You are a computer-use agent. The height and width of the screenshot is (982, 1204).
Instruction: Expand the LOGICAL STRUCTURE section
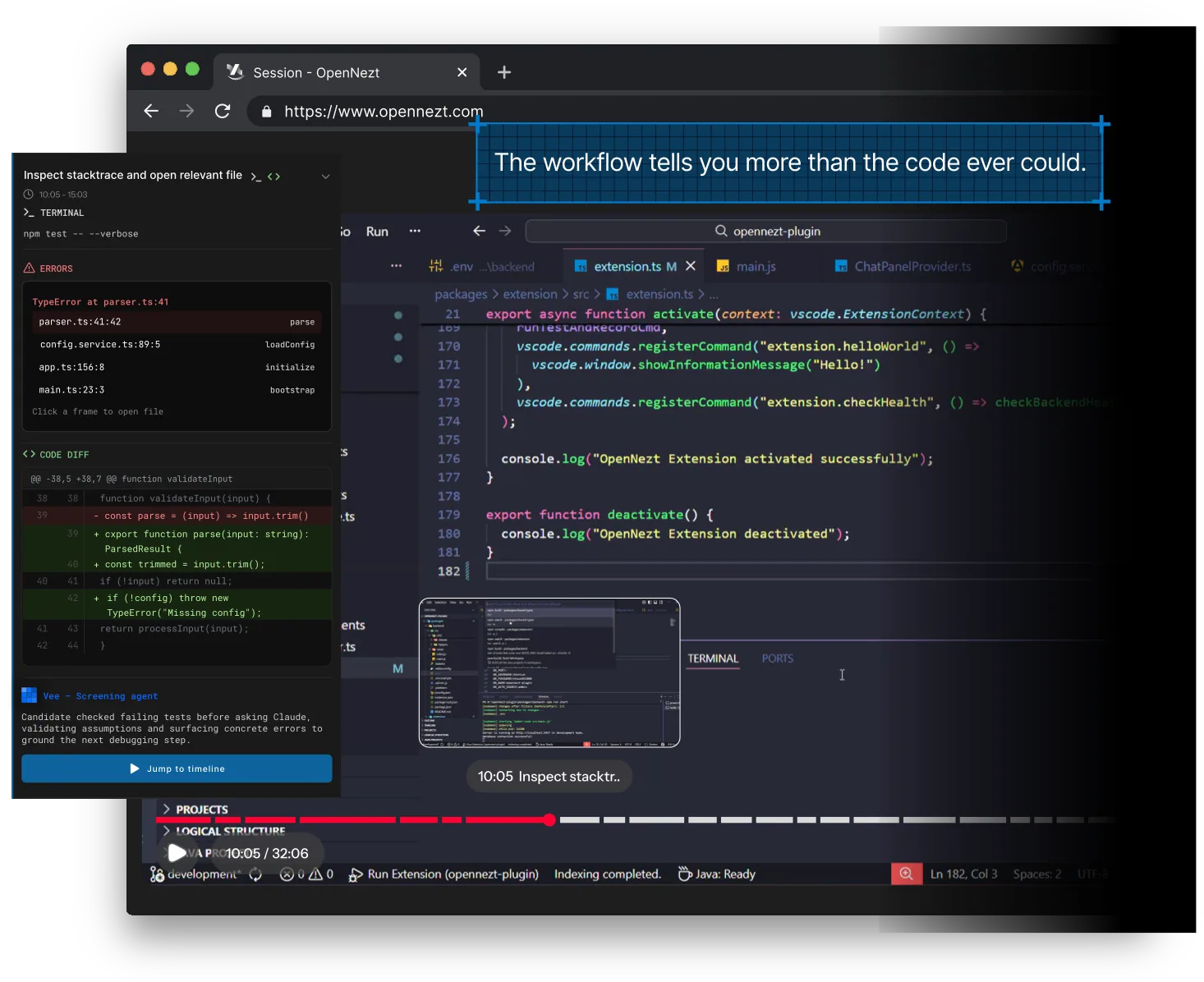223,831
